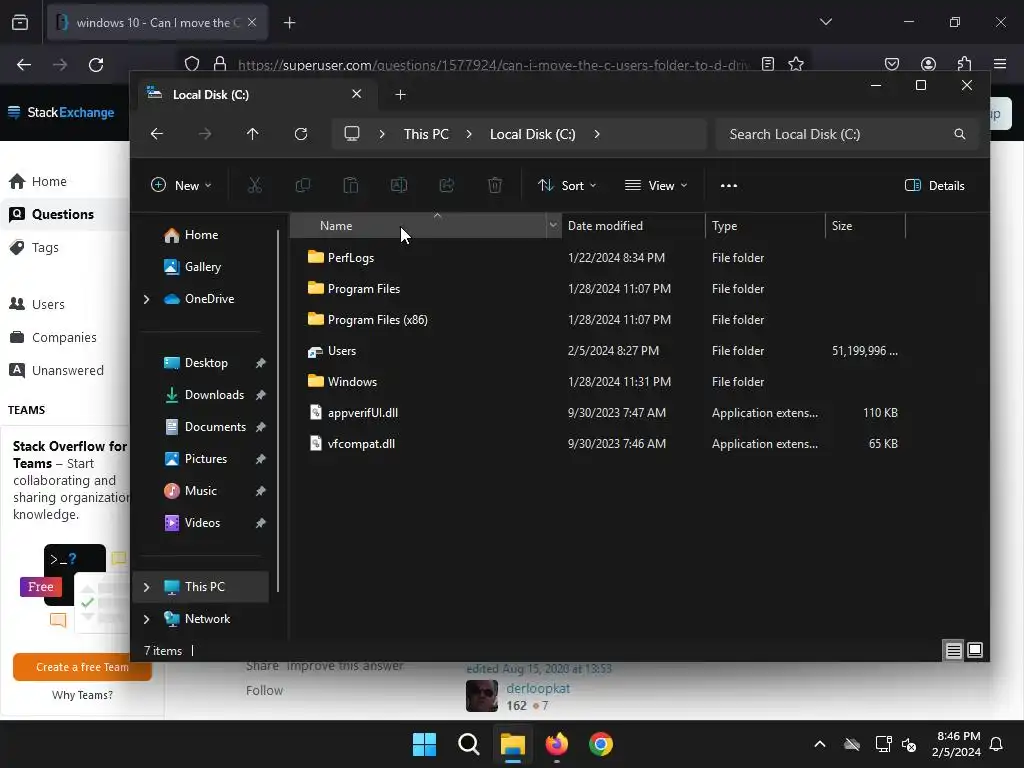Sort by the Type column header
This screenshot has width=1024, height=768.
tap(765, 225)
